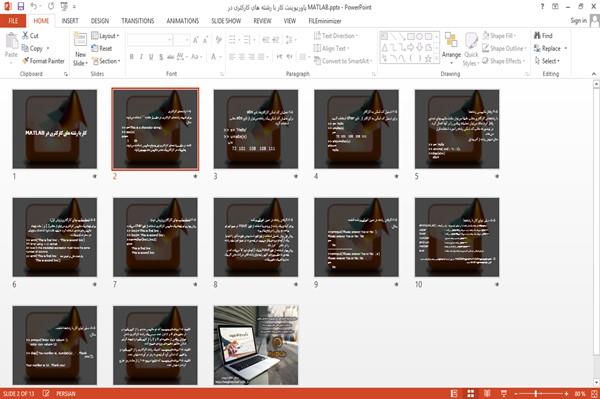Open the Font size combo box
Screen dimensions: 600x399
[x=181, y=40]
